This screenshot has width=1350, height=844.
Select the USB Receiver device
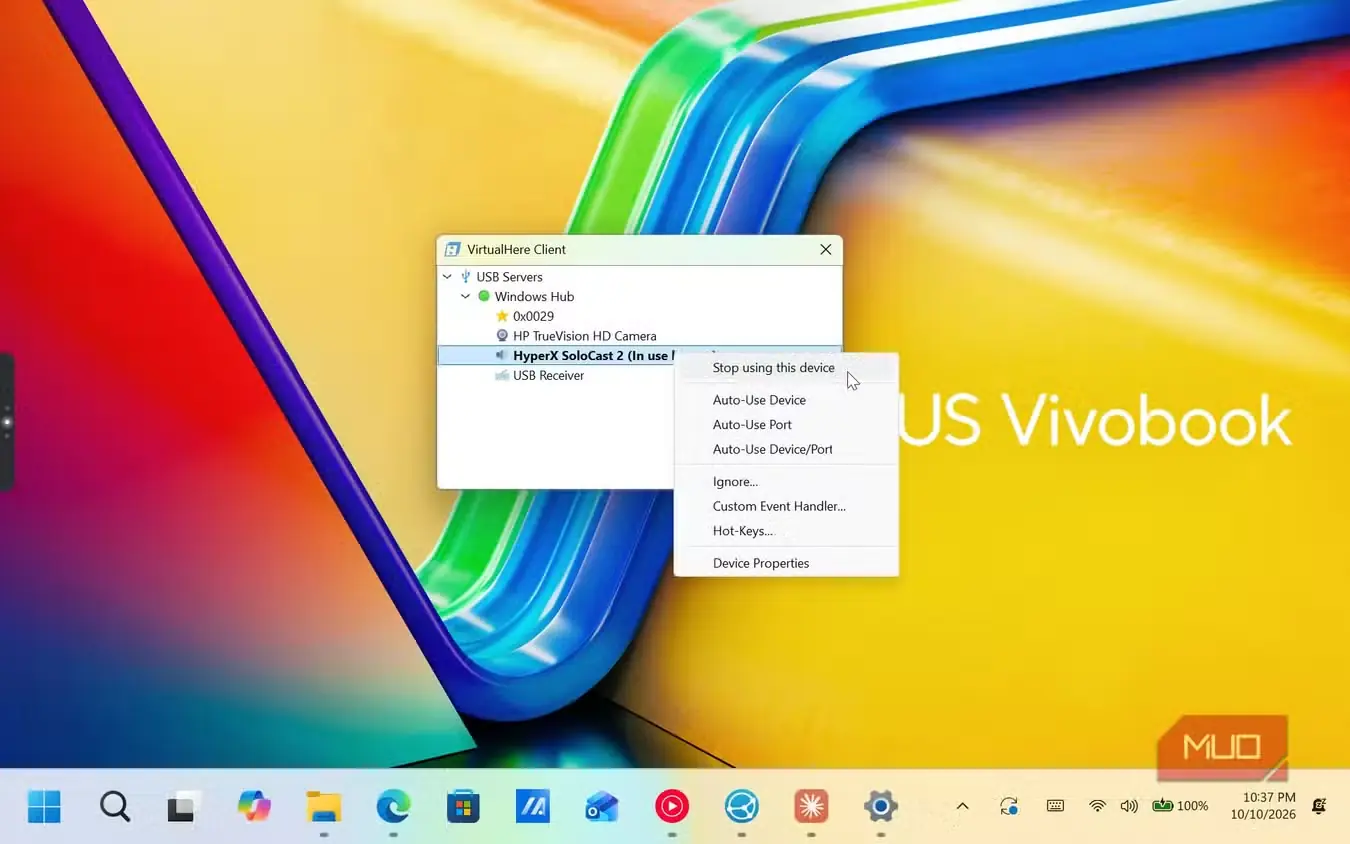pos(548,375)
